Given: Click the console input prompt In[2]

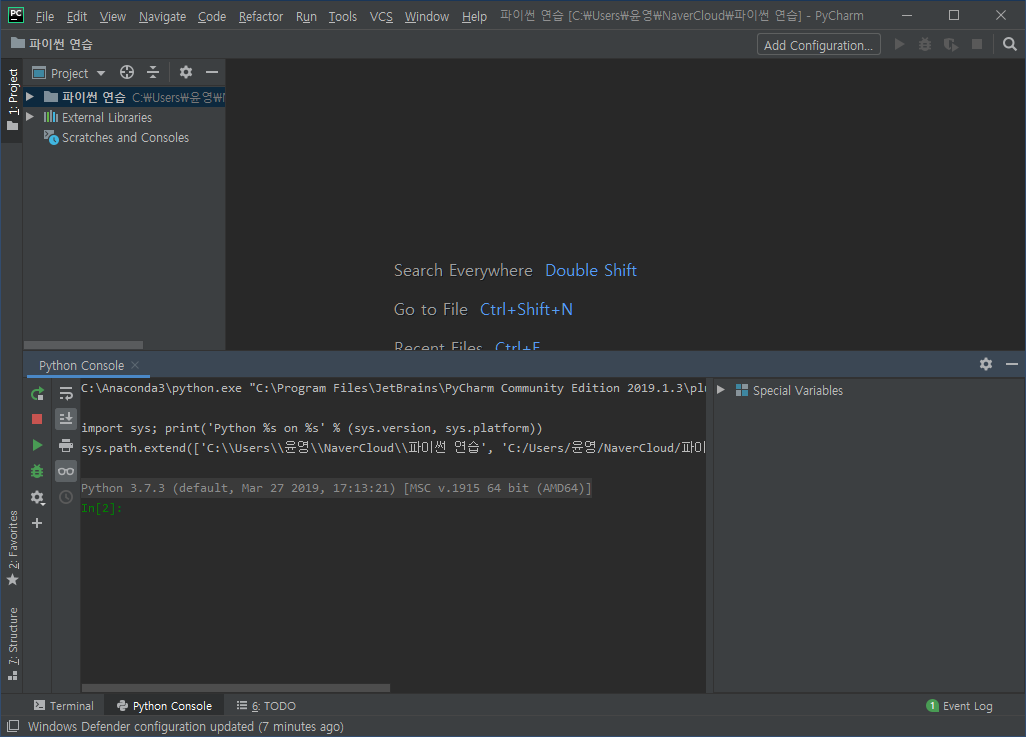Looking at the screenshot, I should (101, 508).
